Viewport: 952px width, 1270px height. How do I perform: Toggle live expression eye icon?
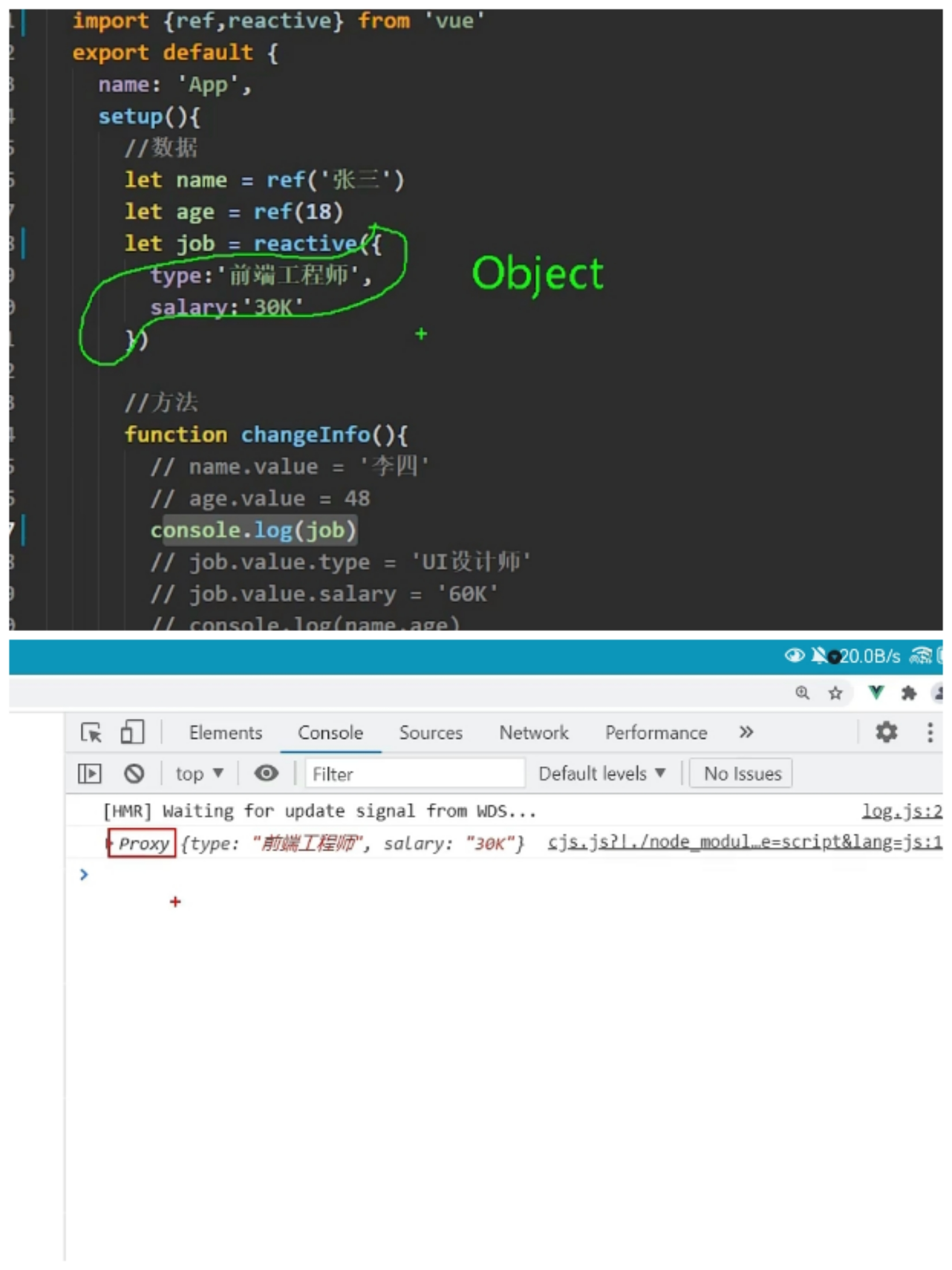pyautogui.click(x=266, y=773)
